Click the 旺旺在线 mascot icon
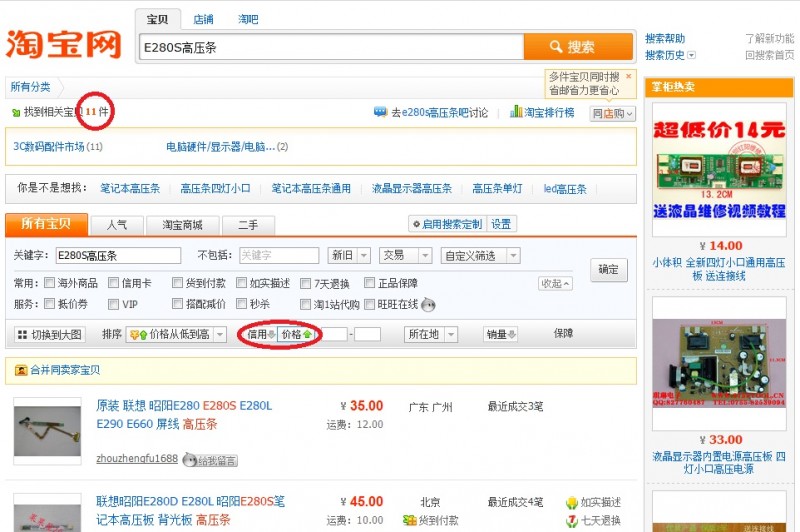This screenshot has height=532, width=800. click(x=428, y=305)
